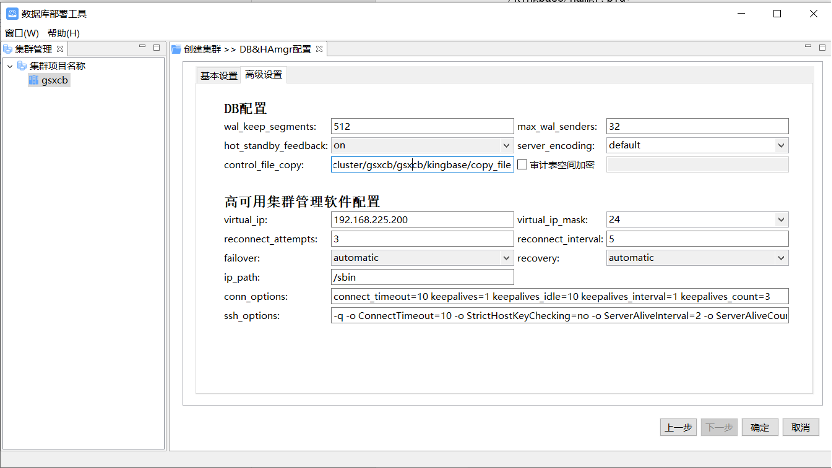Minimize the deployment tool window

pyautogui.click(x=741, y=14)
